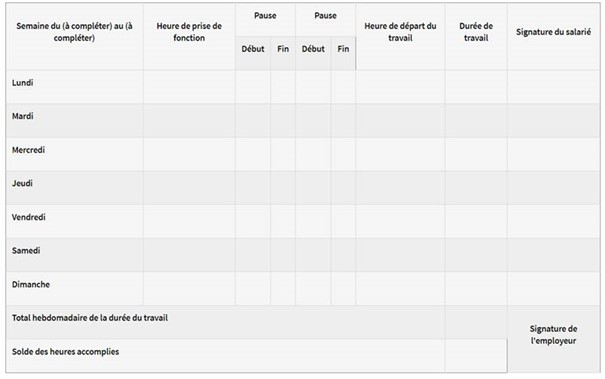Click the Semaine du (à compléter) header
Viewport: 605px width, 379px height.
74,32
